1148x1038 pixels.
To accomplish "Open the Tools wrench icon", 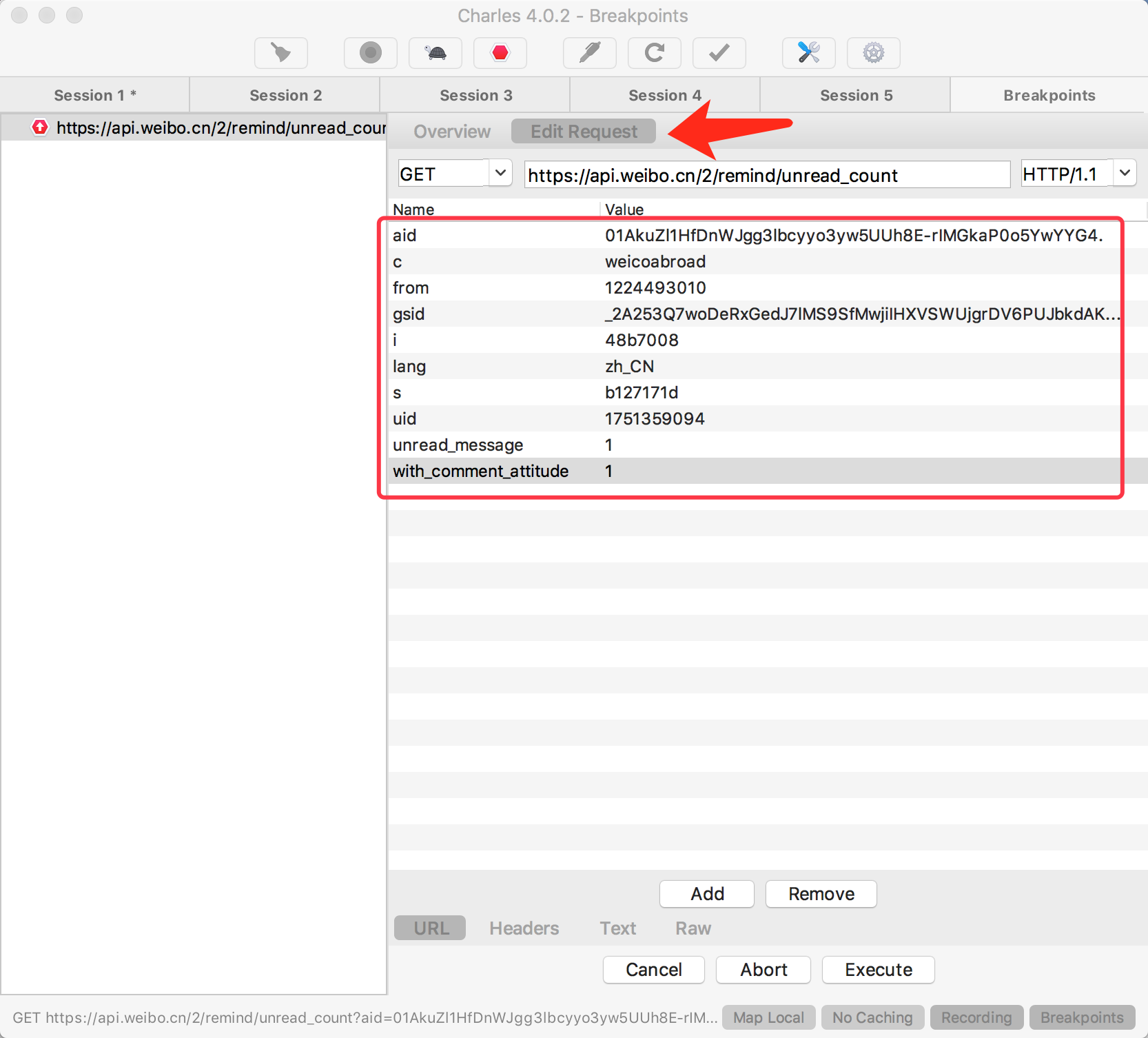I will pos(809,53).
